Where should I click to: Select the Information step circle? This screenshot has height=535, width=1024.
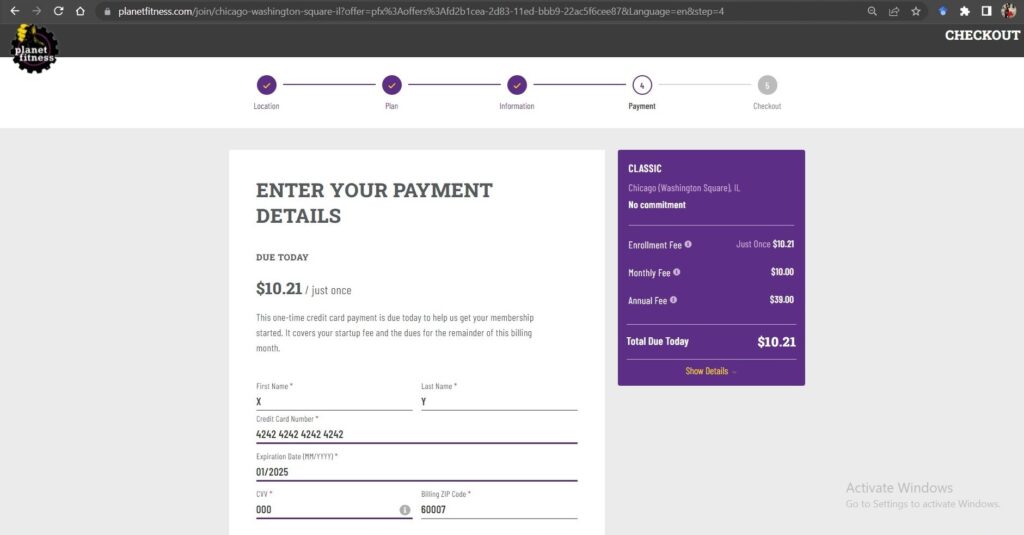tap(517, 85)
